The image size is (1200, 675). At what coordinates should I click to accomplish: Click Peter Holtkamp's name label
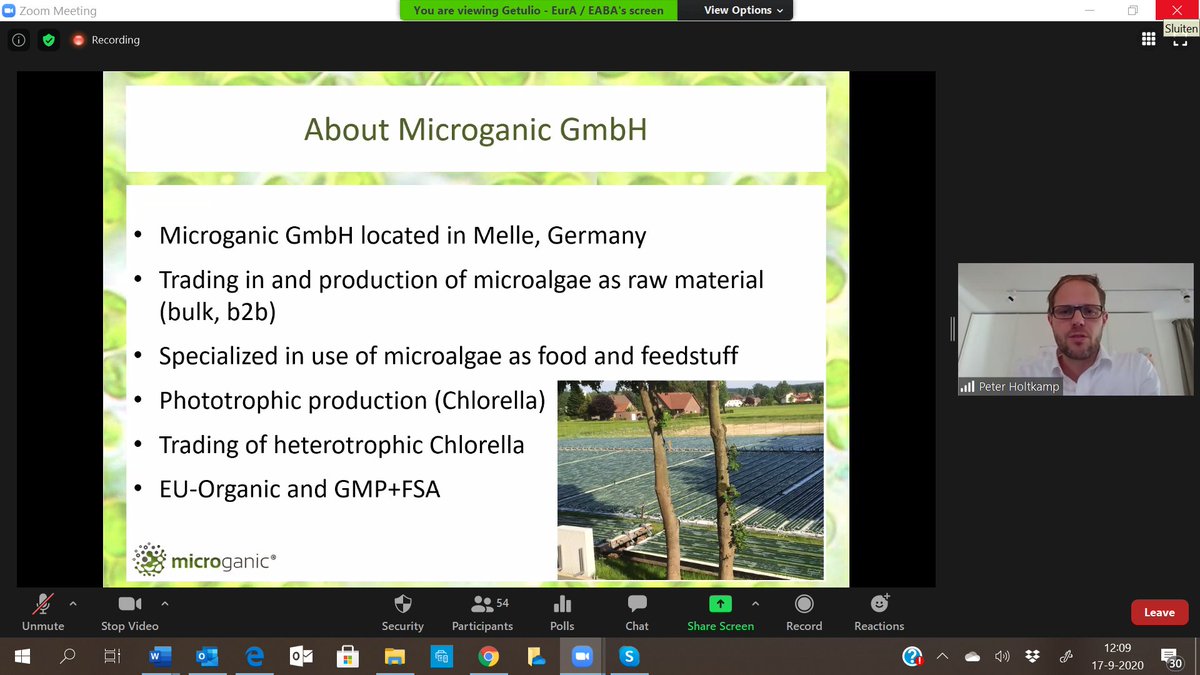1020,386
